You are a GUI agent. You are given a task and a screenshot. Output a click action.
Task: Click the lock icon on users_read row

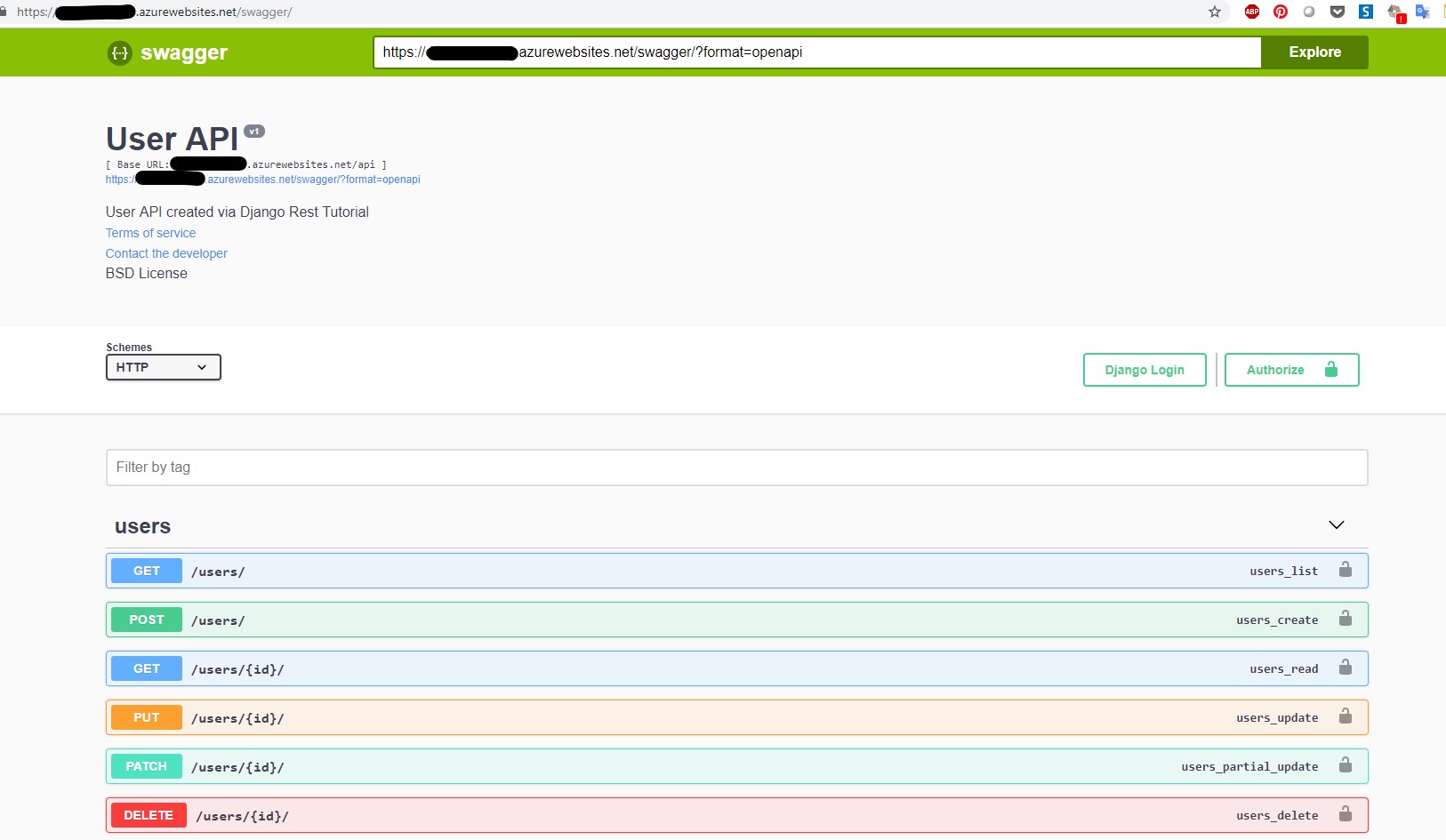[x=1346, y=668]
